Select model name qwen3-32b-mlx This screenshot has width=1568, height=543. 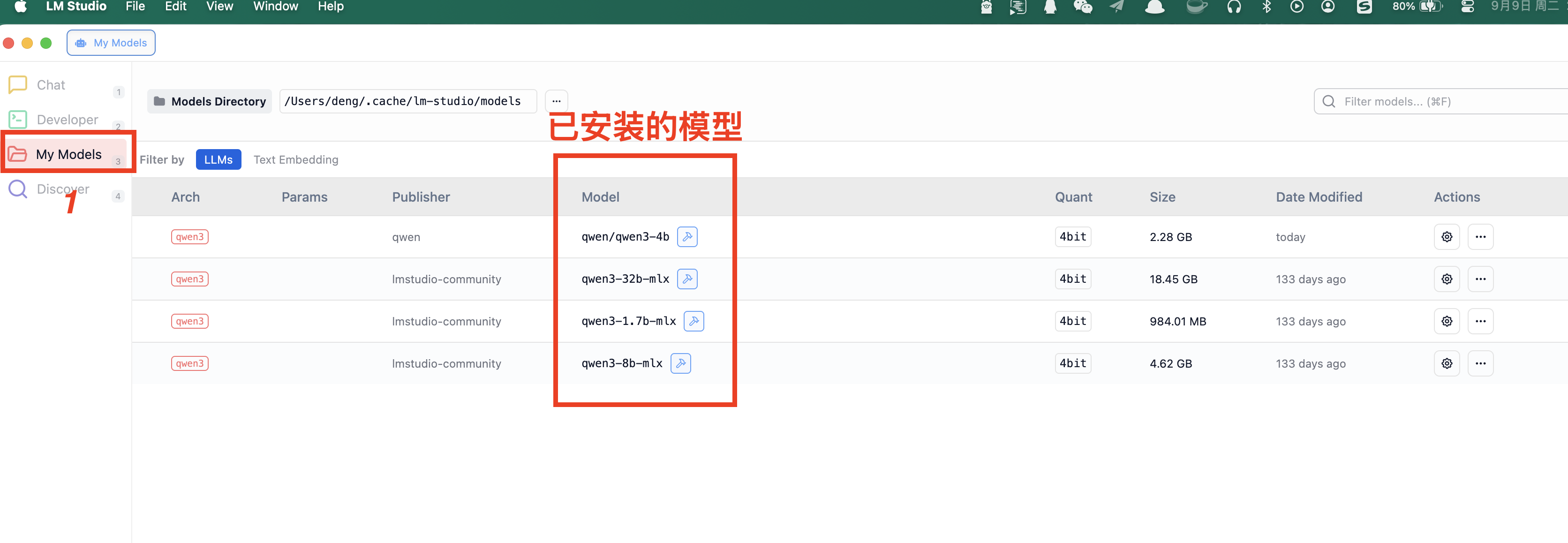625,279
